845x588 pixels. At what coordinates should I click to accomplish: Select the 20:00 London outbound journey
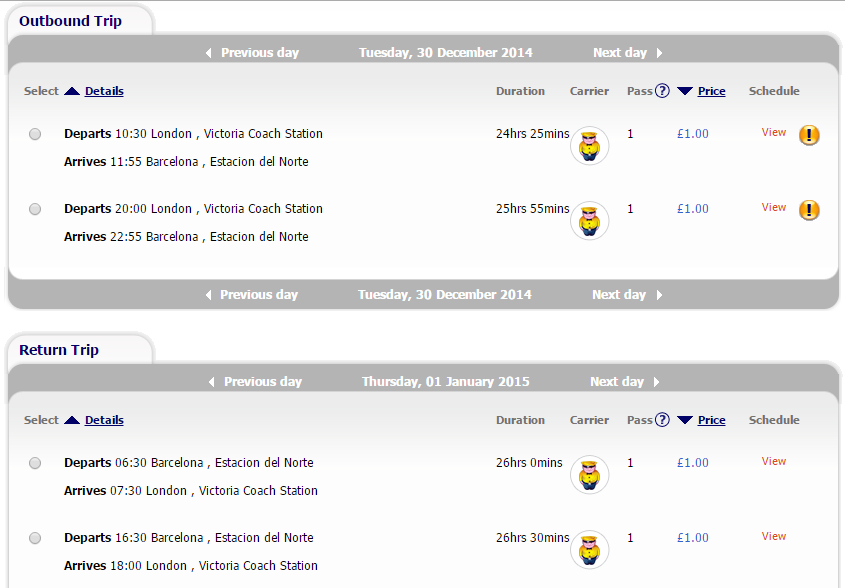click(35, 209)
